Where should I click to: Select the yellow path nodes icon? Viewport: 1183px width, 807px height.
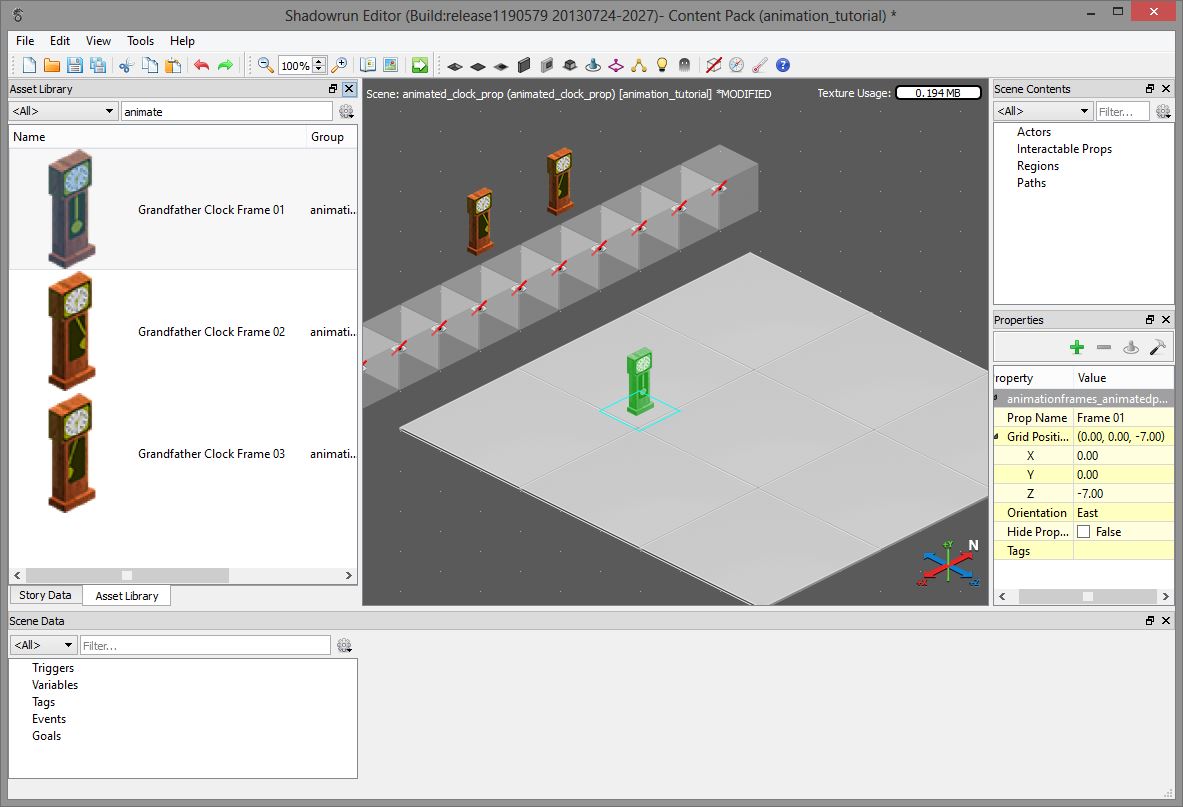(639, 66)
